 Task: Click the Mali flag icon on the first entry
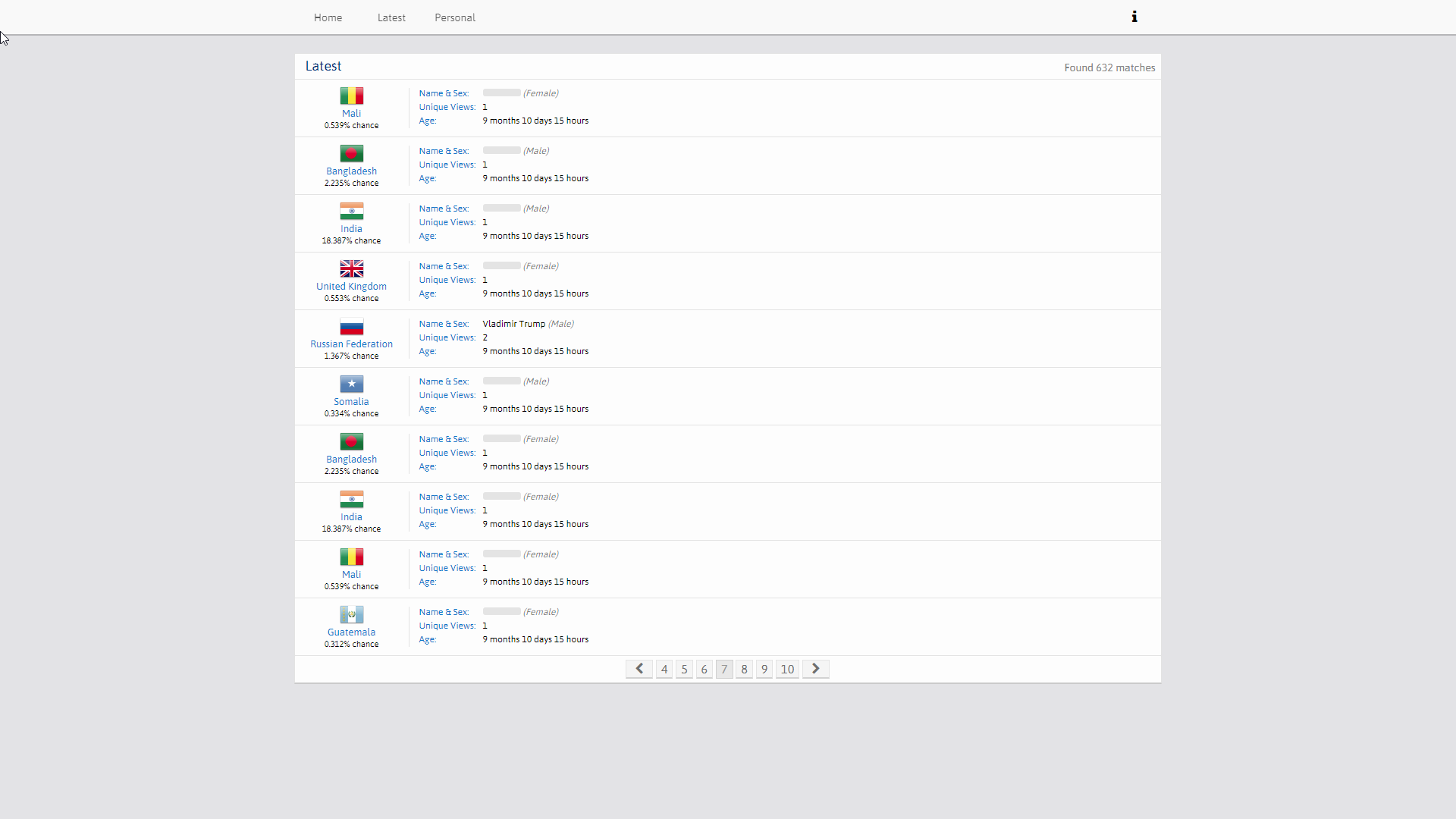(x=351, y=96)
